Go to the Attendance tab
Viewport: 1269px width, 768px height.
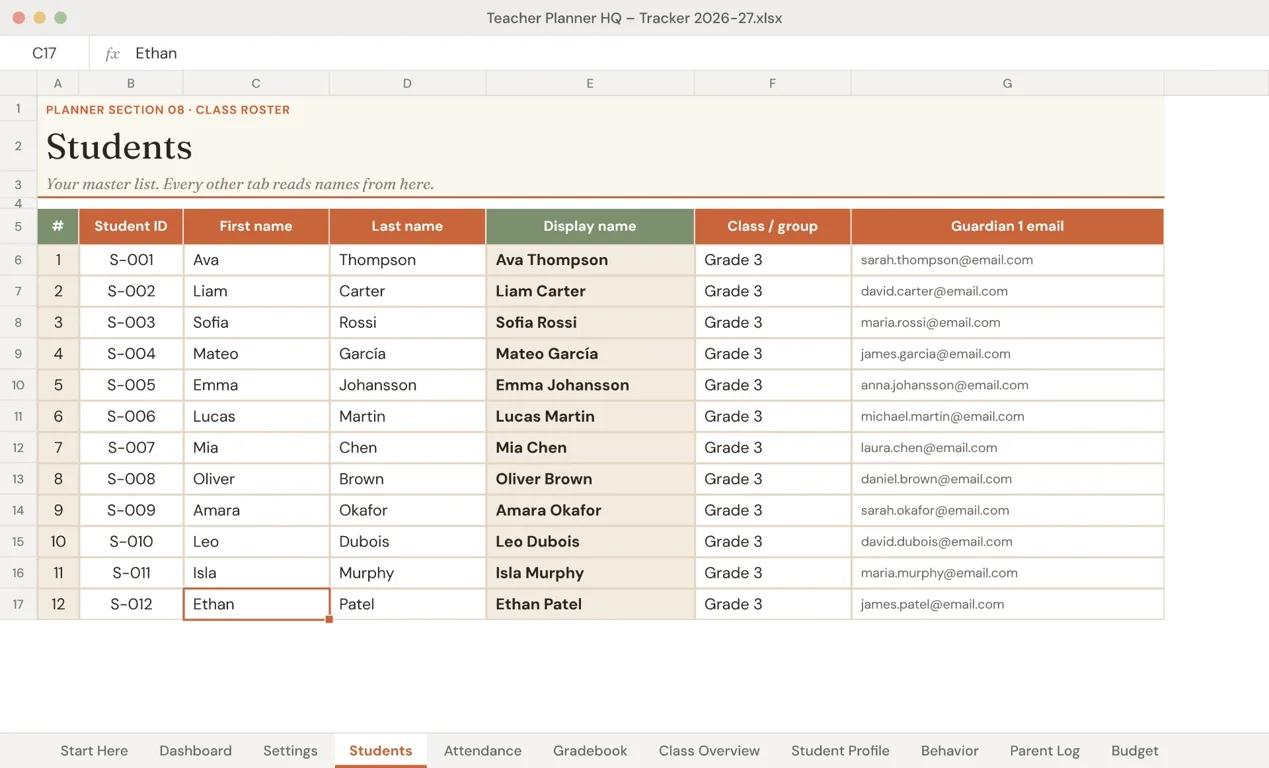tap(483, 751)
